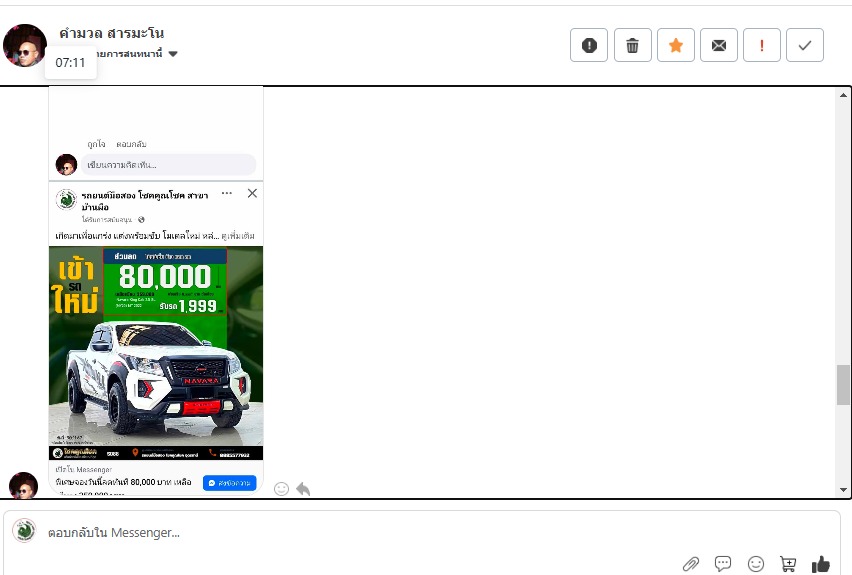The width and height of the screenshot is (852, 575).
Task: Create an order with shopping cart icon
Action: coord(788,564)
